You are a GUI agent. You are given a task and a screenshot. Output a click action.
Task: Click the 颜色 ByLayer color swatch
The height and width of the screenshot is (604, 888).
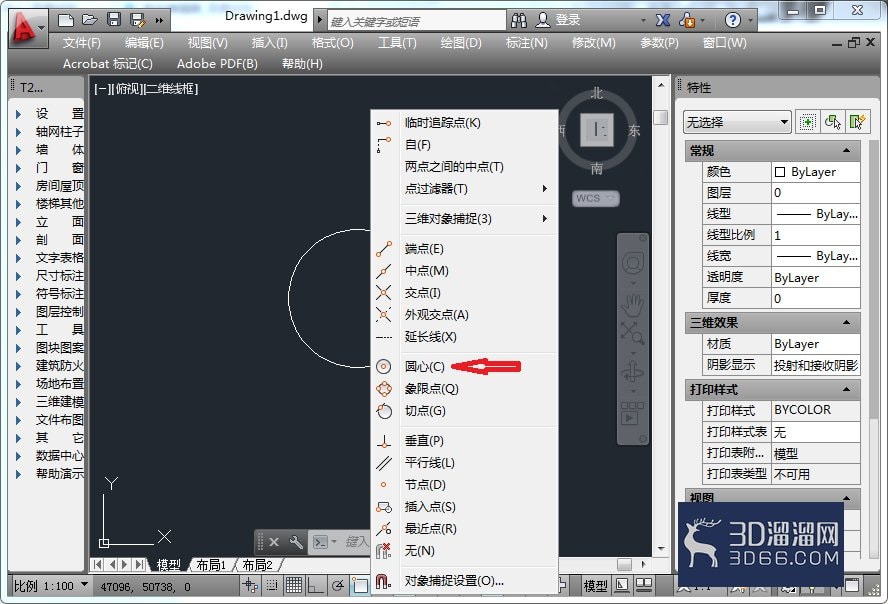[x=780, y=172]
